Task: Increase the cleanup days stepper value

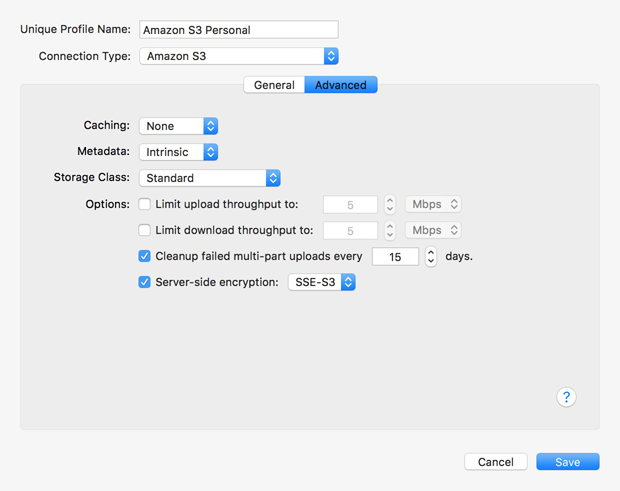Action: click(431, 252)
